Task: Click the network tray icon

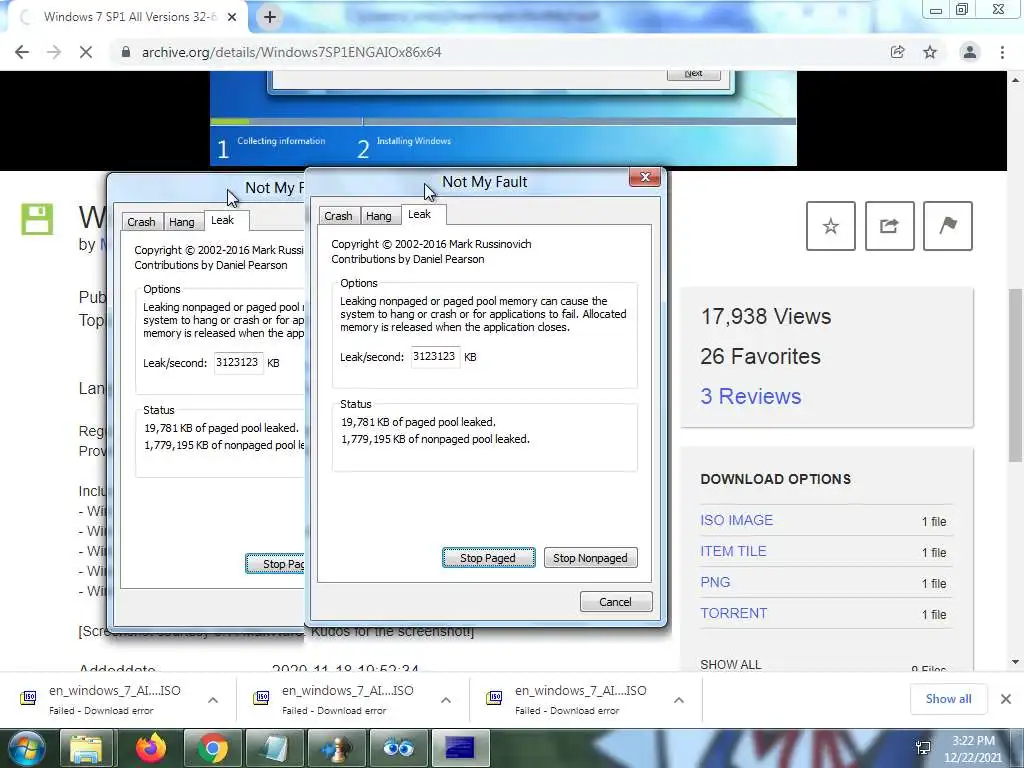Action: coord(923,748)
